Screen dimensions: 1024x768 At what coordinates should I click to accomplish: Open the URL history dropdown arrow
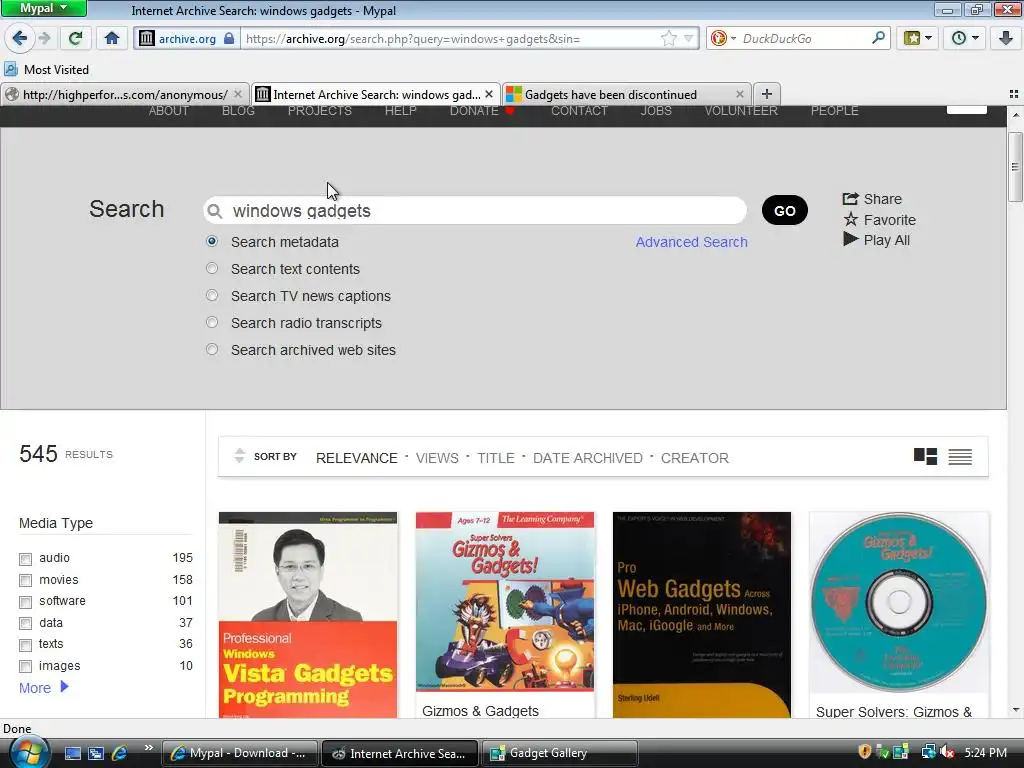pyautogui.click(x=688, y=39)
